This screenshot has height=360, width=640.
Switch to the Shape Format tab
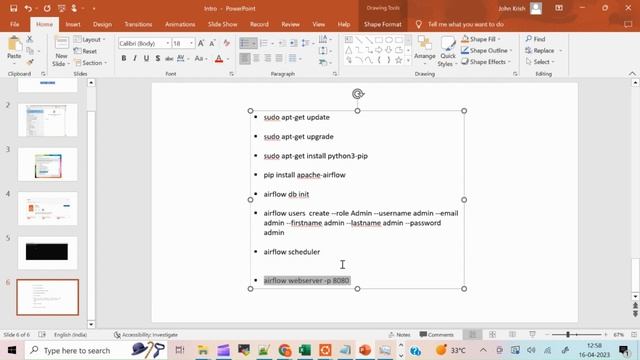point(382,24)
